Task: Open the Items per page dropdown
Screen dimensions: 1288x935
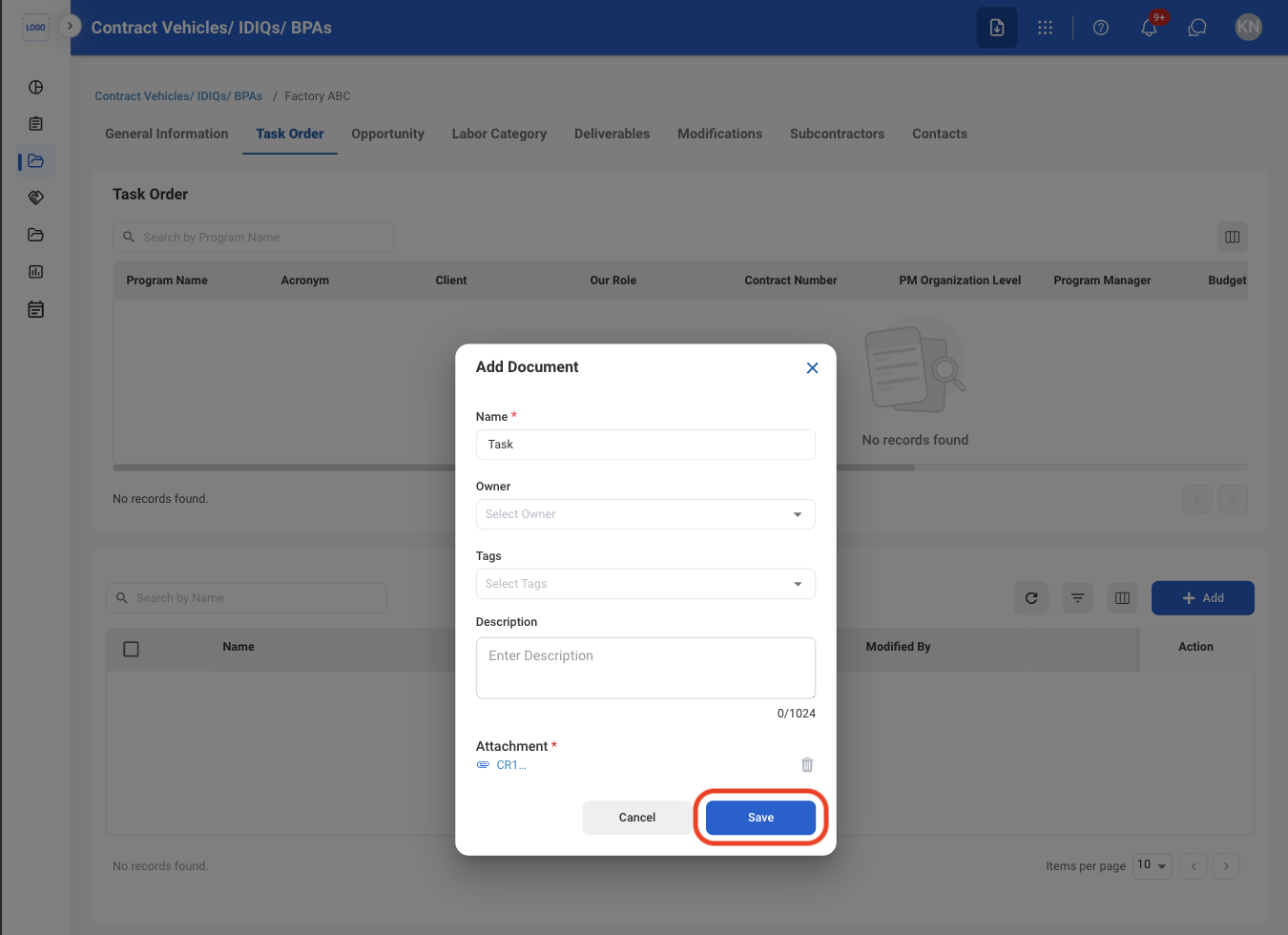Action: [x=1153, y=865]
